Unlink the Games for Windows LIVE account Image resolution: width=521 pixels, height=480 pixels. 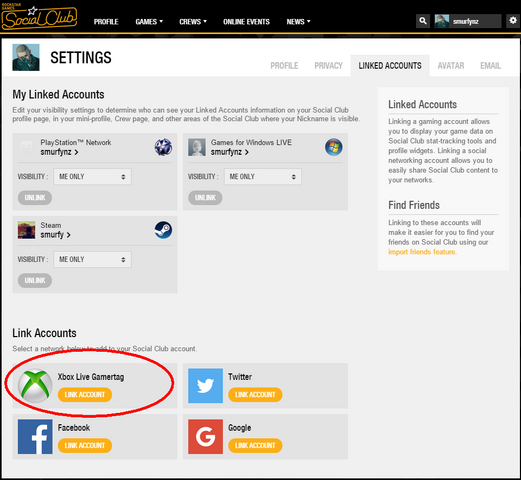tap(205, 198)
